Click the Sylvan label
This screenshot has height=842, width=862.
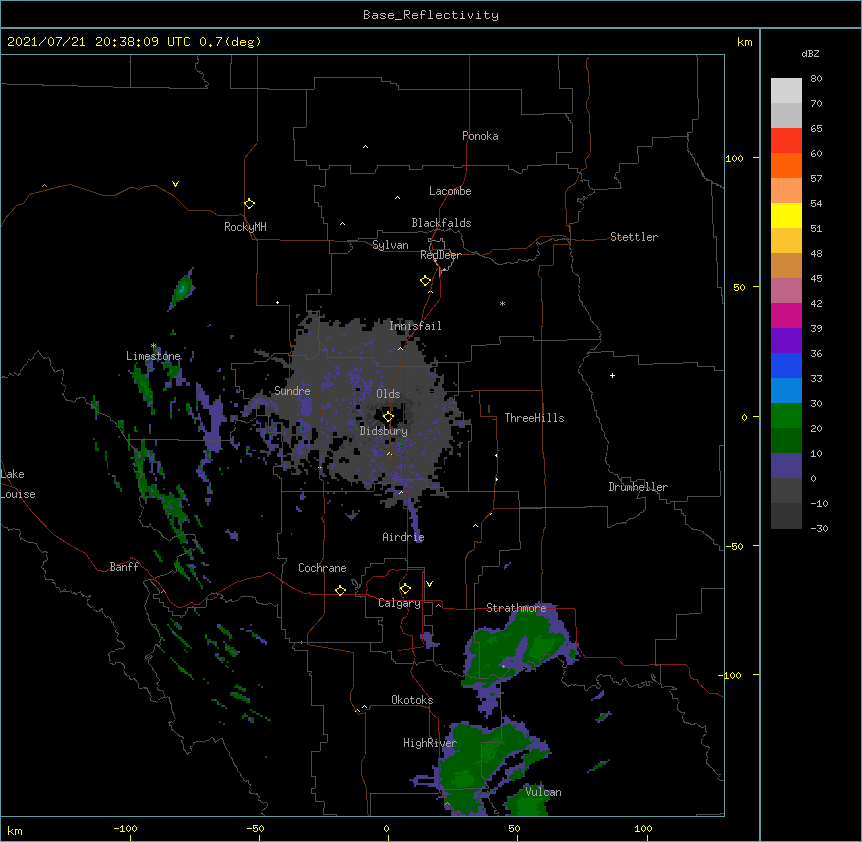click(x=390, y=245)
